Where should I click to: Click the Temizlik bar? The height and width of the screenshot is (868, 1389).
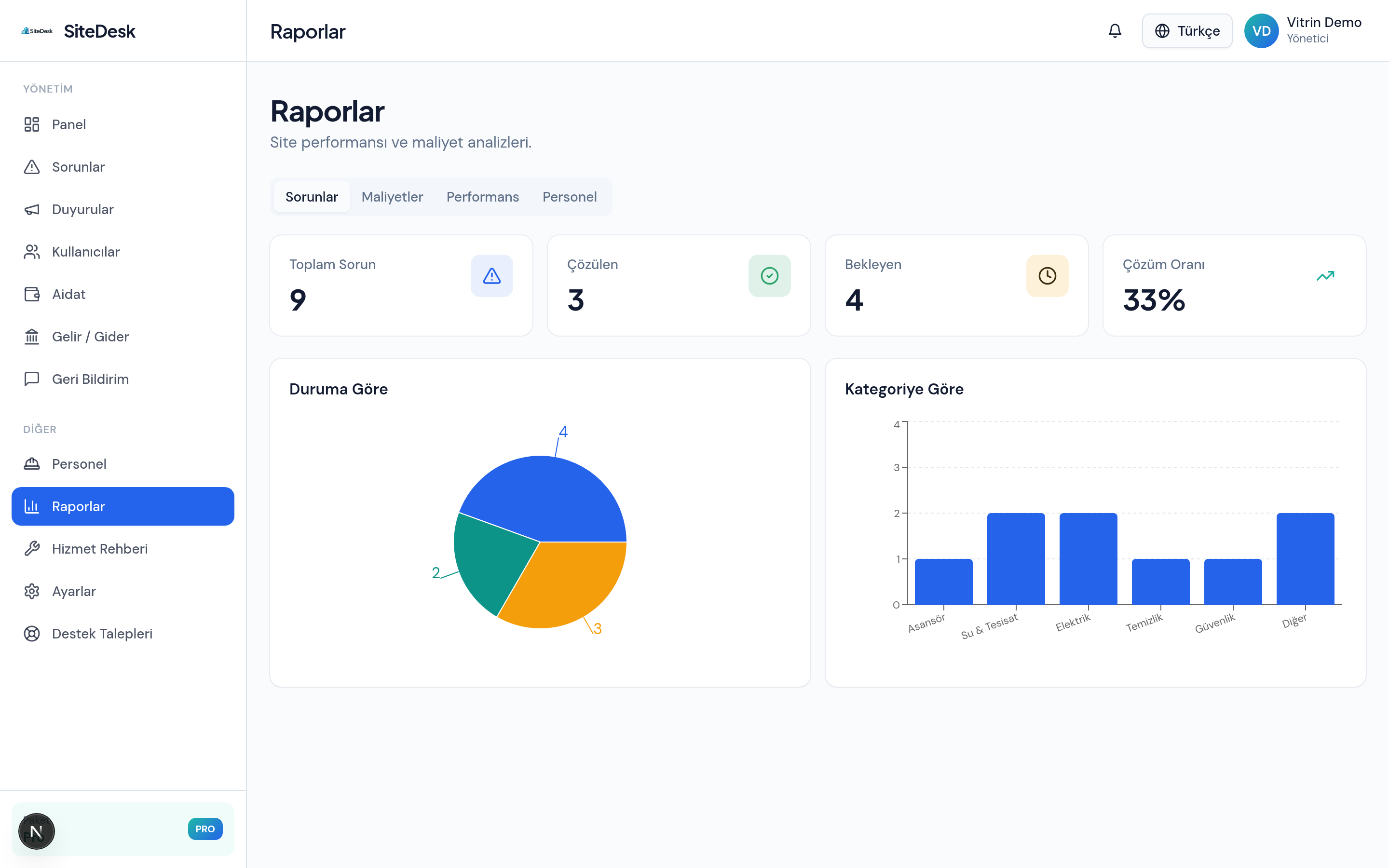click(1160, 582)
